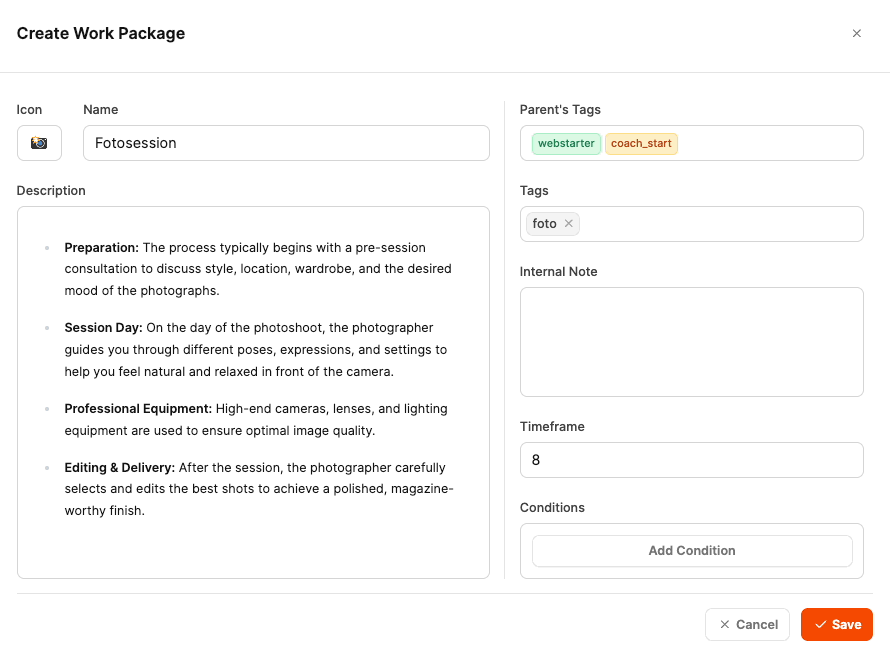The image size is (890, 666).
Task: Click the Save button
Action: 837,625
